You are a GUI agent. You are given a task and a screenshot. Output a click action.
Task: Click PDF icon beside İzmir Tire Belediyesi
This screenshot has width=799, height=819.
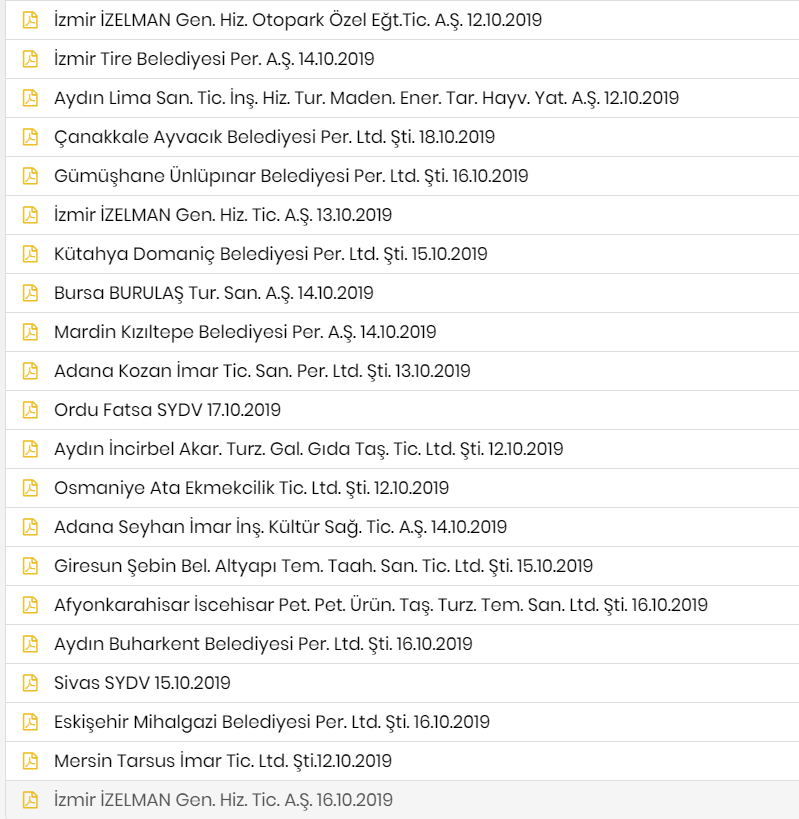point(30,59)
